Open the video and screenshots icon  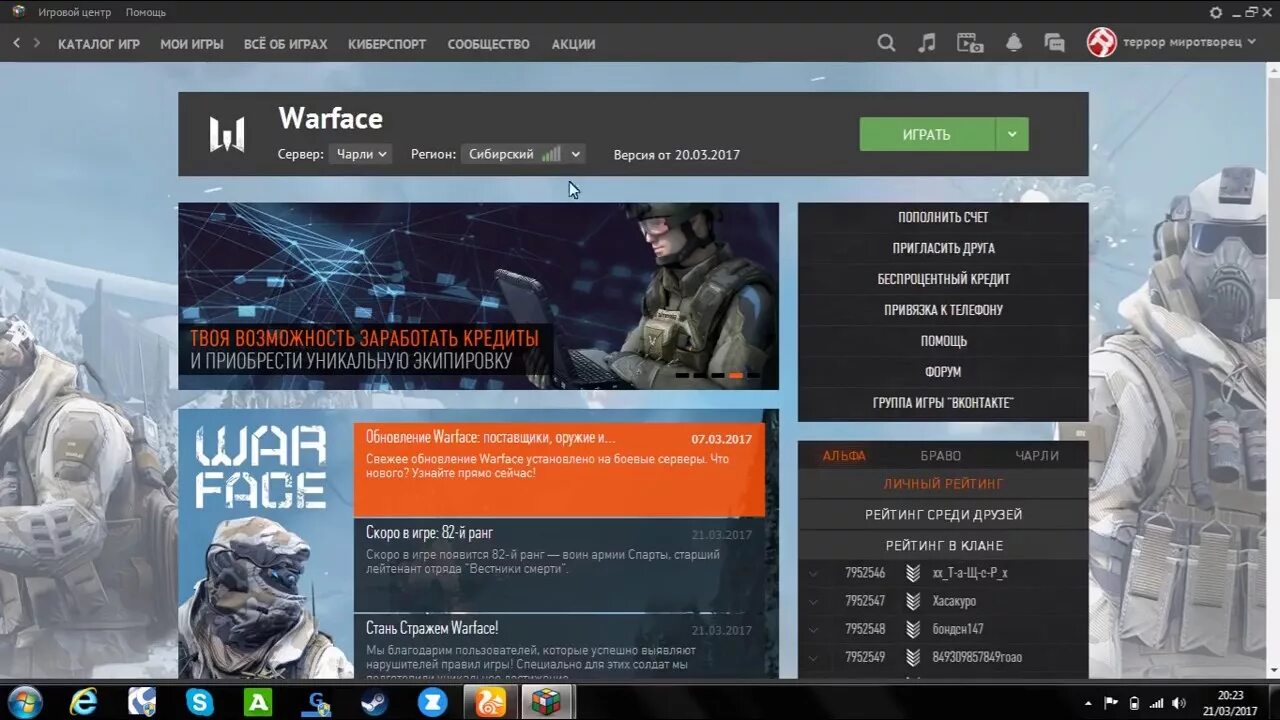tap(969, 43)
